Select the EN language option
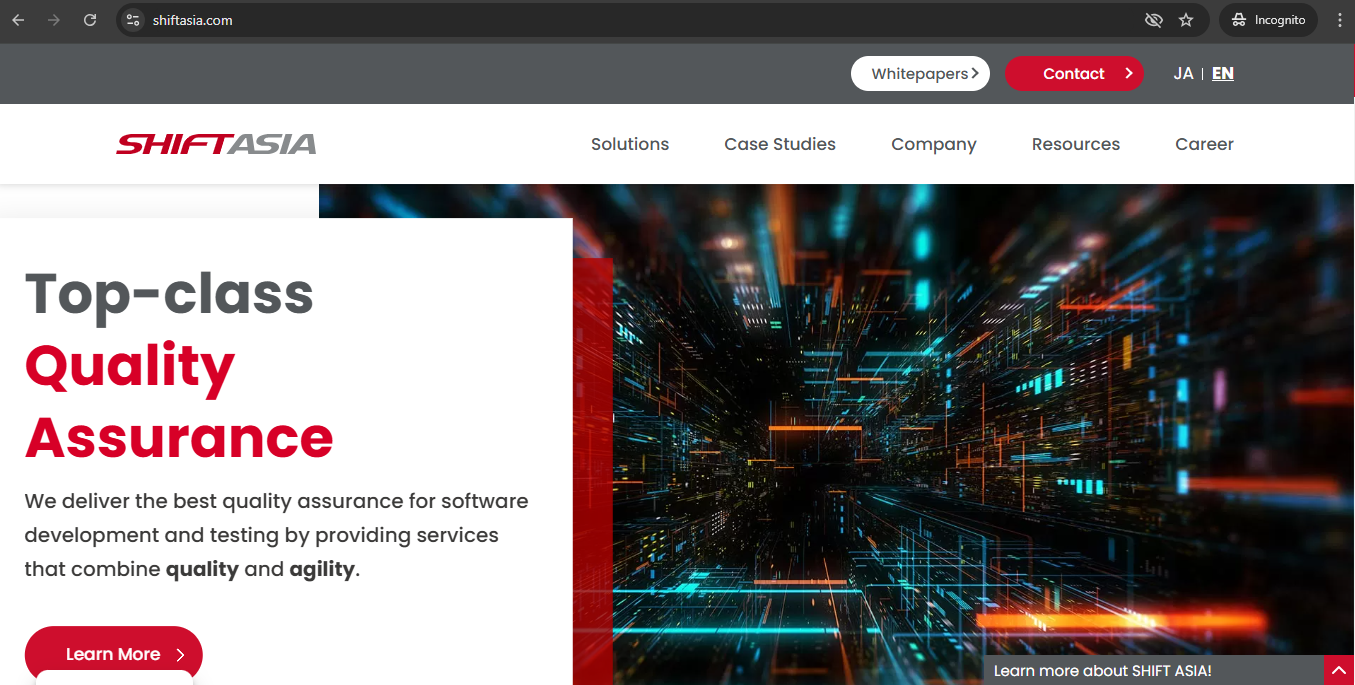This screenshot has height=685, width=1355. (x=1223, y=73)
